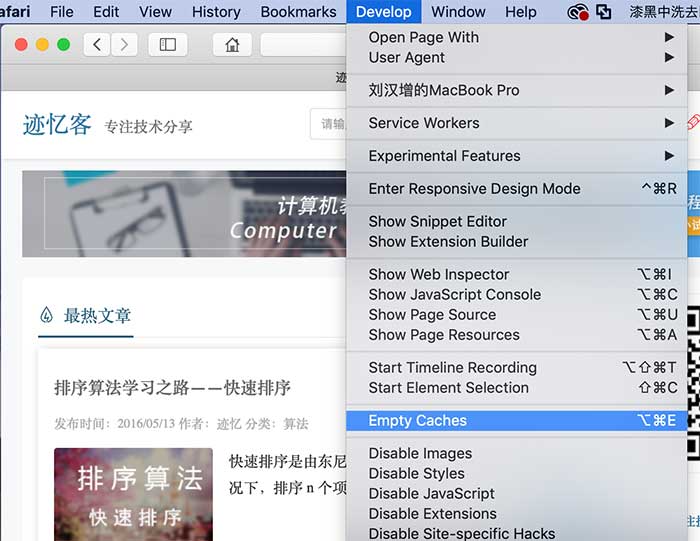700x541 pixels.
Task: Choose Start Timeline Recording
Action: pyautogui.click(x=517, y=367)
